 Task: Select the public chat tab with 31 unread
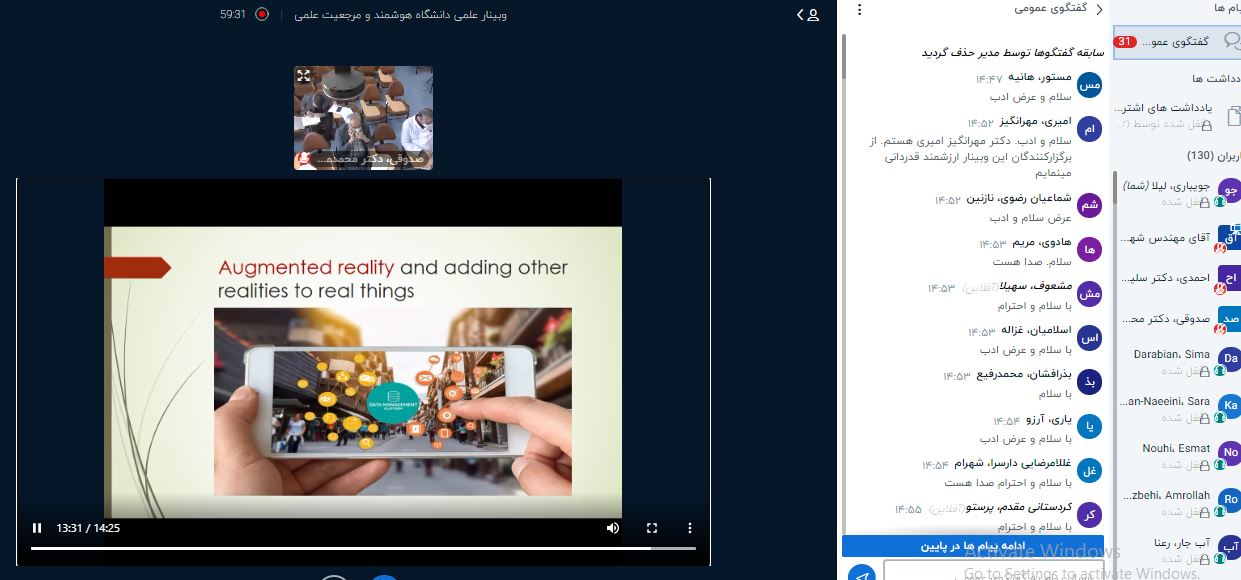(x=1176, y=42)
